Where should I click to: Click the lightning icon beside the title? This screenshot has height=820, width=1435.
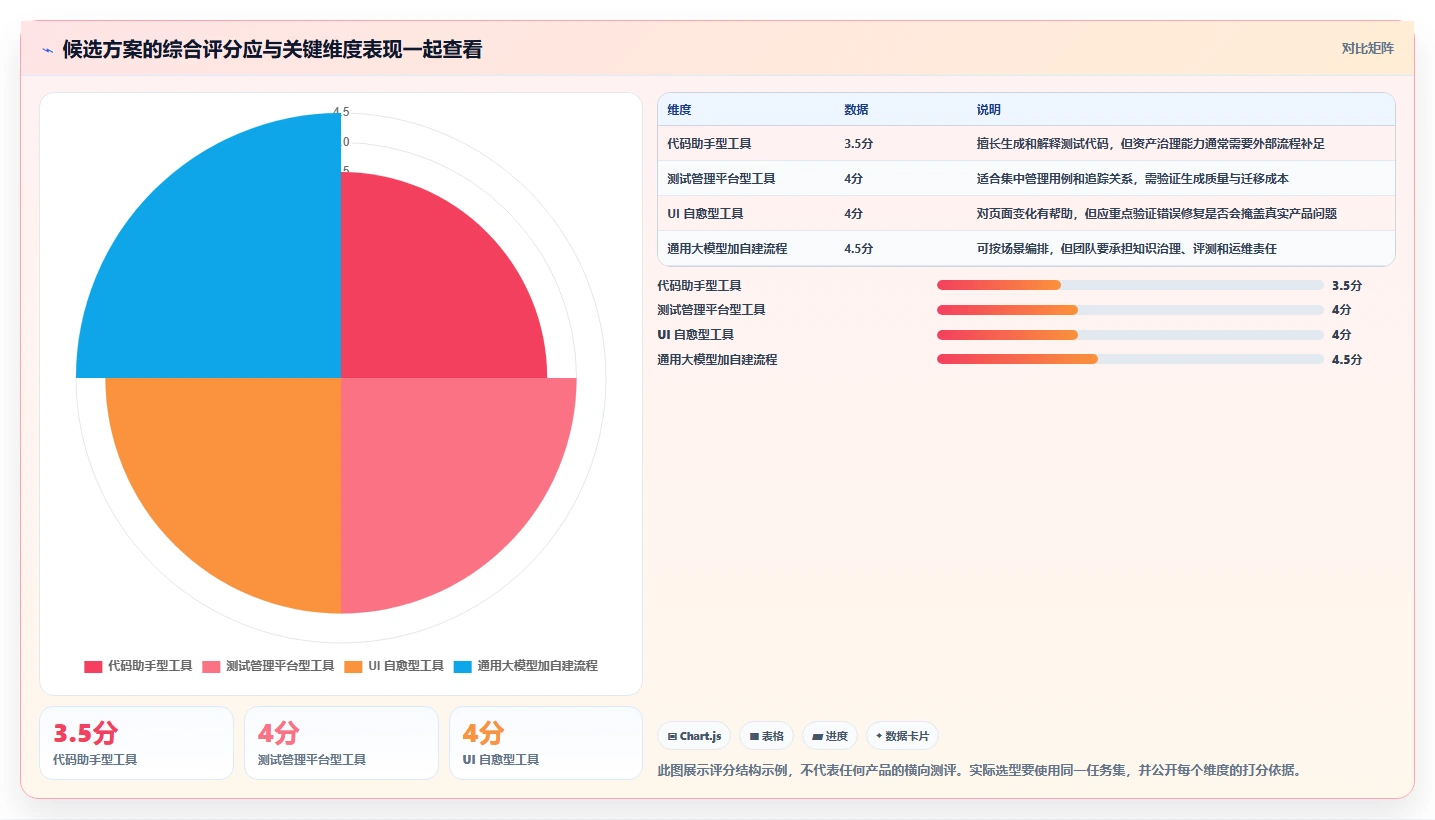(48, 49)
